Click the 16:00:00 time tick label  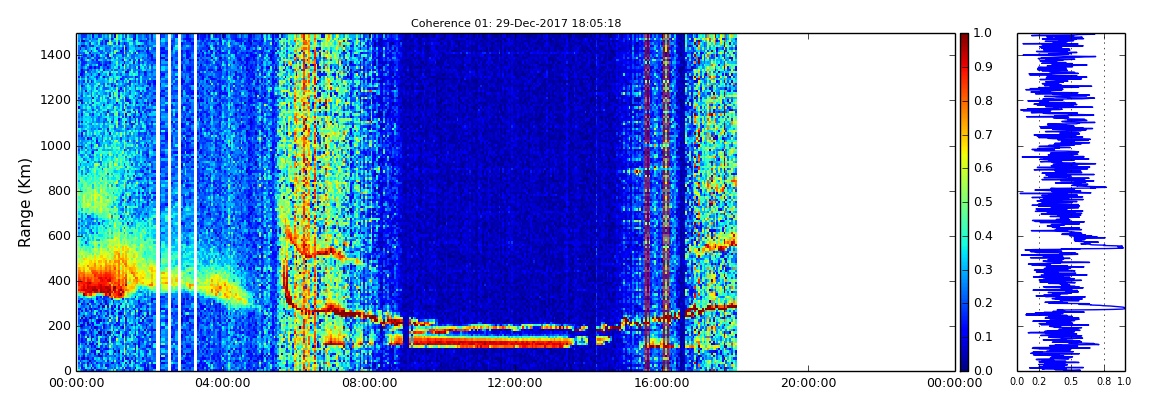point(662,382)
